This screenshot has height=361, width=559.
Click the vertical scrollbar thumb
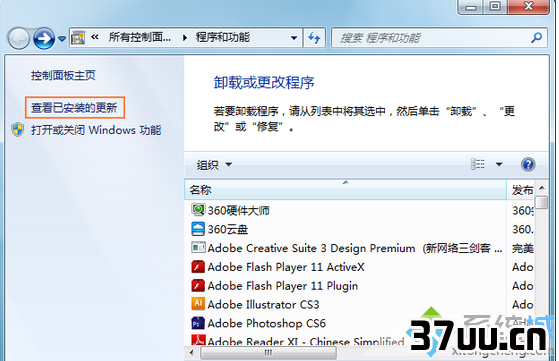coord(542,202)
